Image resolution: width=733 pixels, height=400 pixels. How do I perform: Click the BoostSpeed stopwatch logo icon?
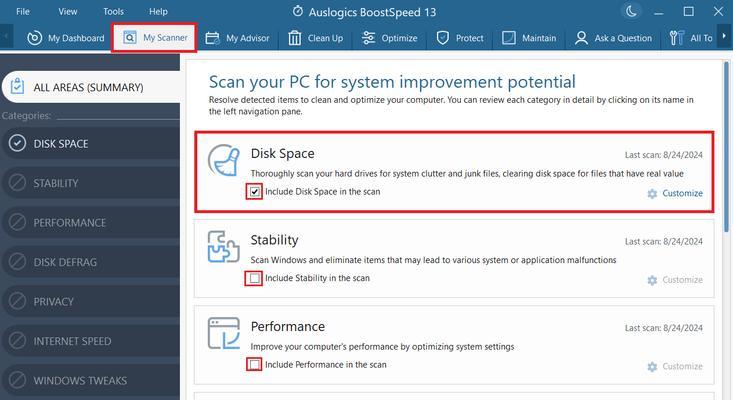(297, 12)
